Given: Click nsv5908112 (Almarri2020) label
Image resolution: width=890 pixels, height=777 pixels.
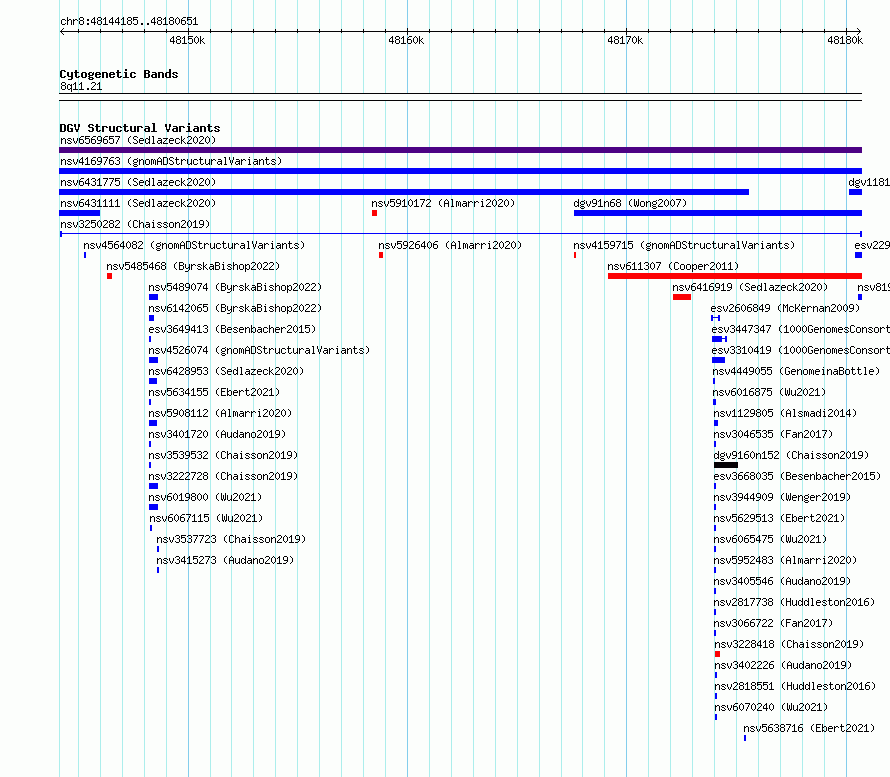Looking at the screenshot, I should pyautogui.click(x=220, y=413).
